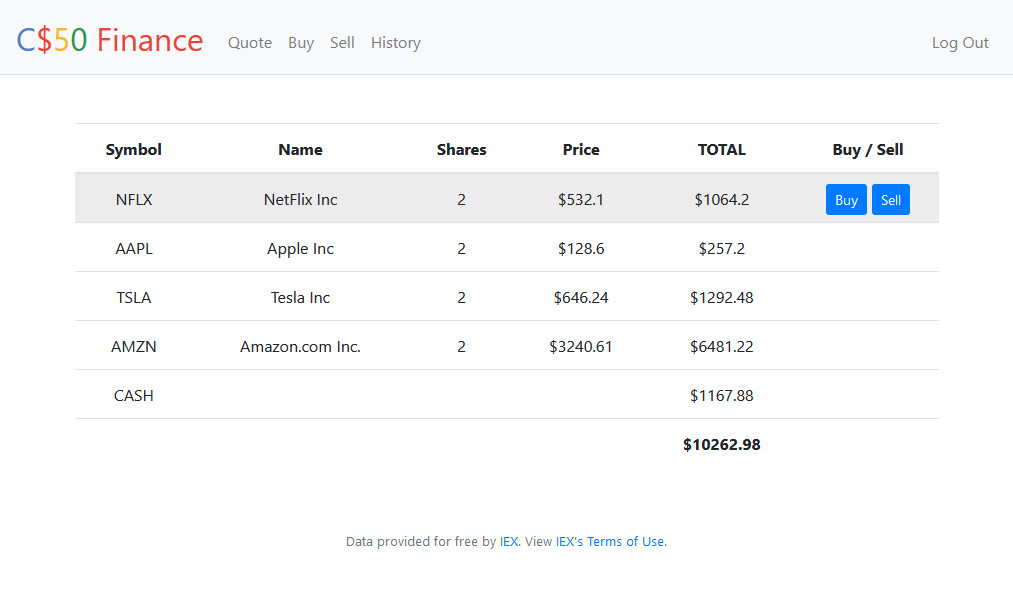The width and height of the screenshot is (1013, 613).
Task: Click Log Out in the navbar
Action: pos(960,43)
